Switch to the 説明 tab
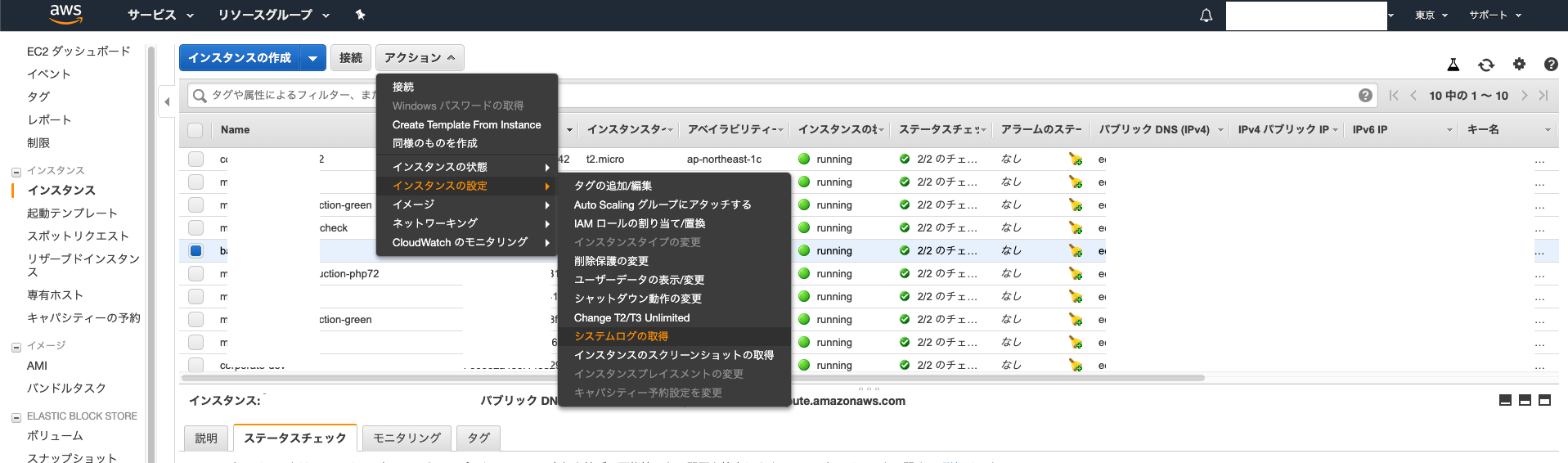Viewport: 1568px width, 463px height. (x=206, y=438)
